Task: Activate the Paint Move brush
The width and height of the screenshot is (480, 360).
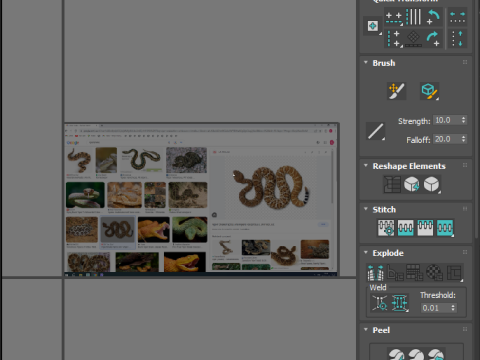Action: [396, 91]
